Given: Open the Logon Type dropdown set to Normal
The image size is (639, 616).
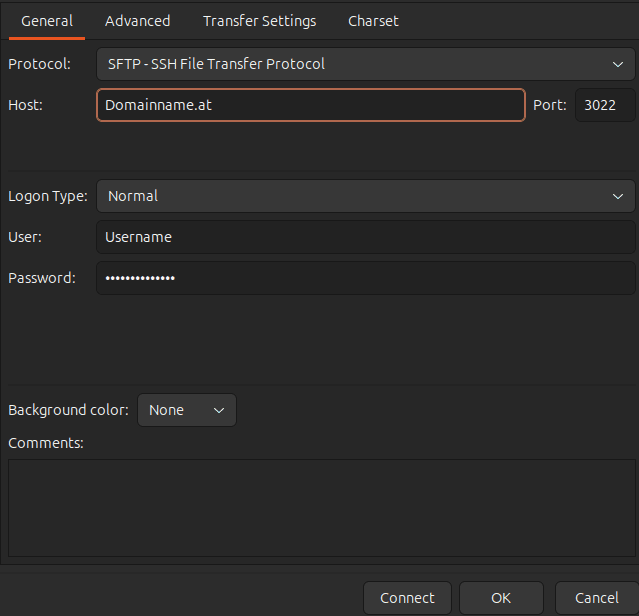Looking at the screenshot, I should coord(365,196).
